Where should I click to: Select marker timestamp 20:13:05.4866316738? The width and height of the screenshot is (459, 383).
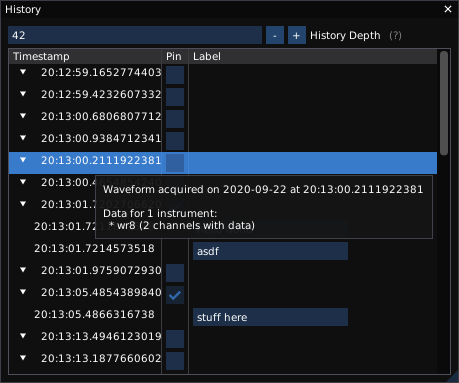point(94,314)
